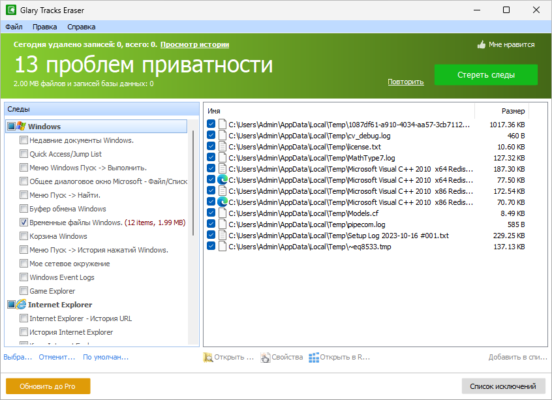Click the 'Отменит...' link
Screen dimensions: 552x400
tap(57, 357)
